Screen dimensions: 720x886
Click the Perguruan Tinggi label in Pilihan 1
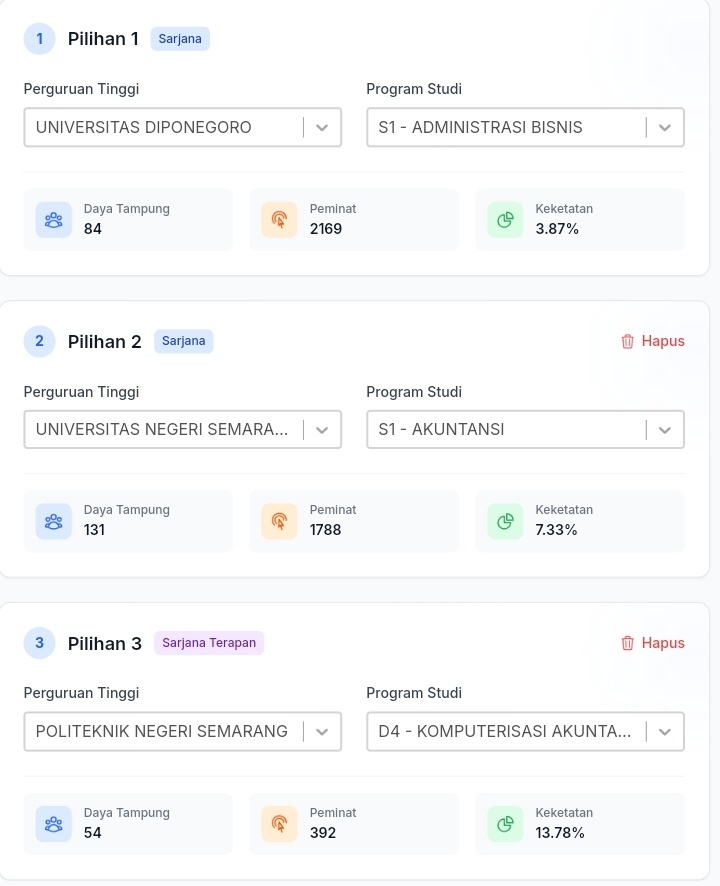pos(81,89)
